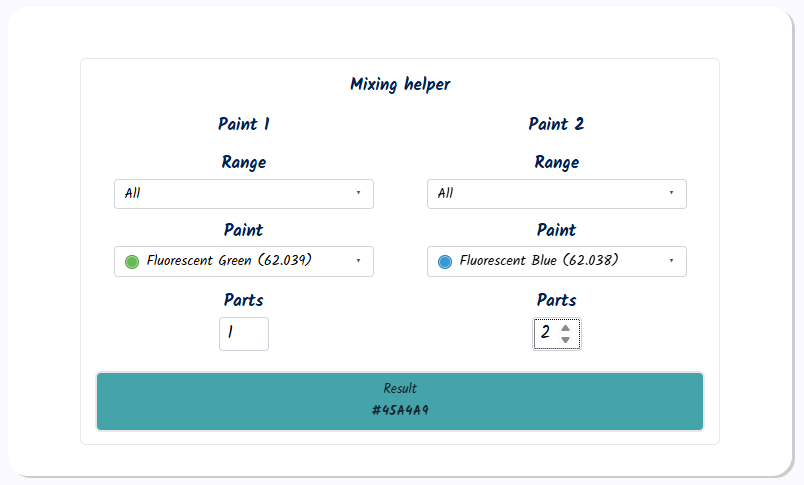Decrease Paint 2 parts with down arrow
804x485 pixels.
coord(566,340)
